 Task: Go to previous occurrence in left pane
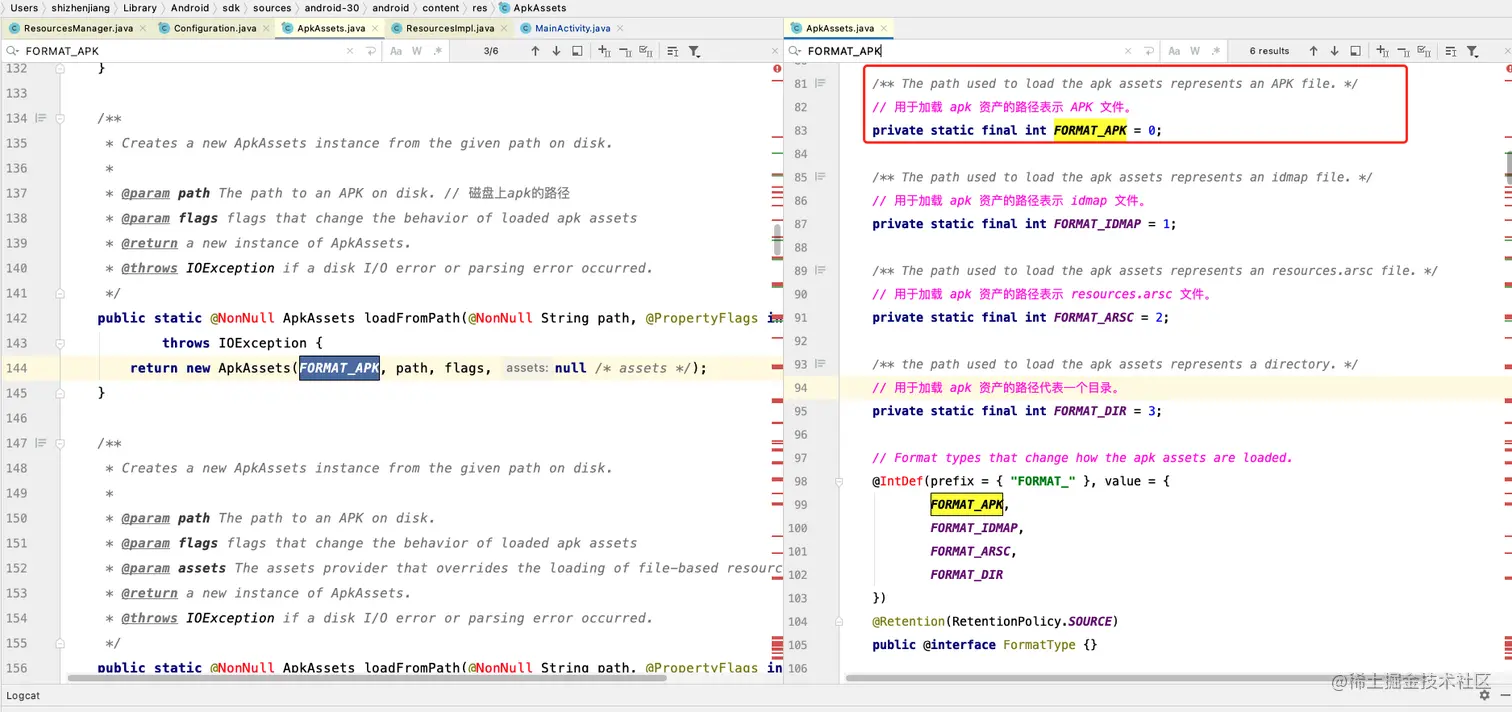tap(535, 51)
